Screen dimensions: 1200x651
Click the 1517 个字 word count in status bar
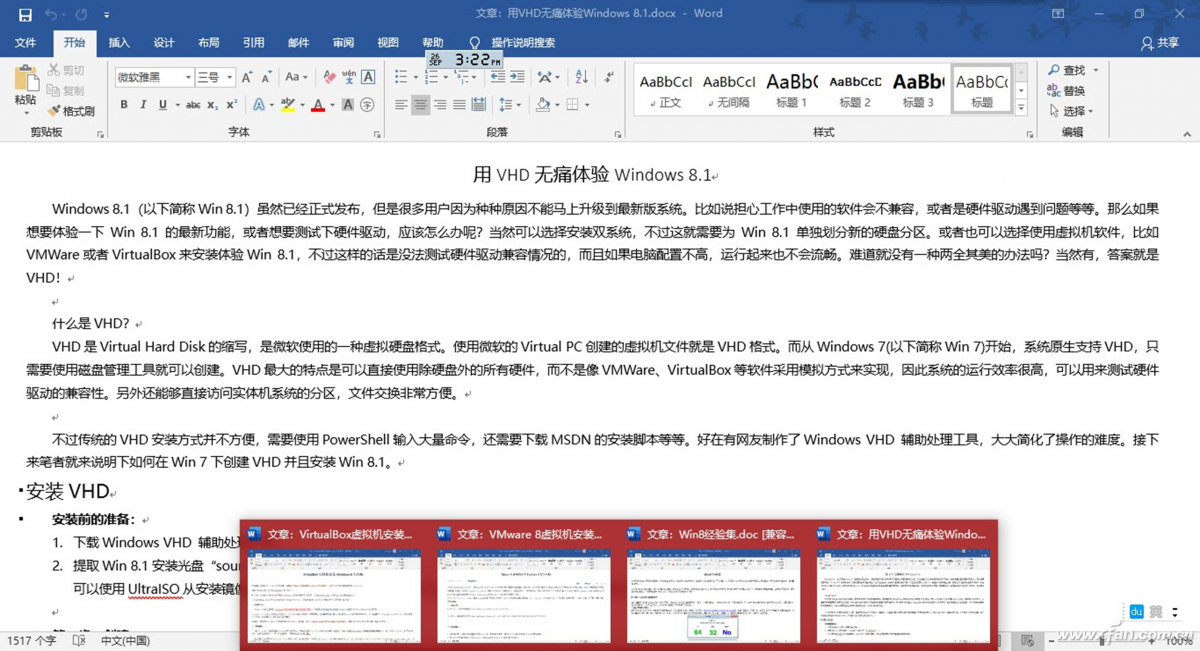32,640
